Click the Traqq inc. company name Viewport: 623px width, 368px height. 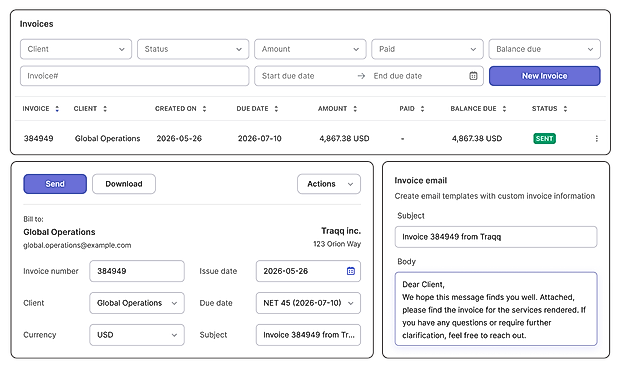tap(341, 231)
